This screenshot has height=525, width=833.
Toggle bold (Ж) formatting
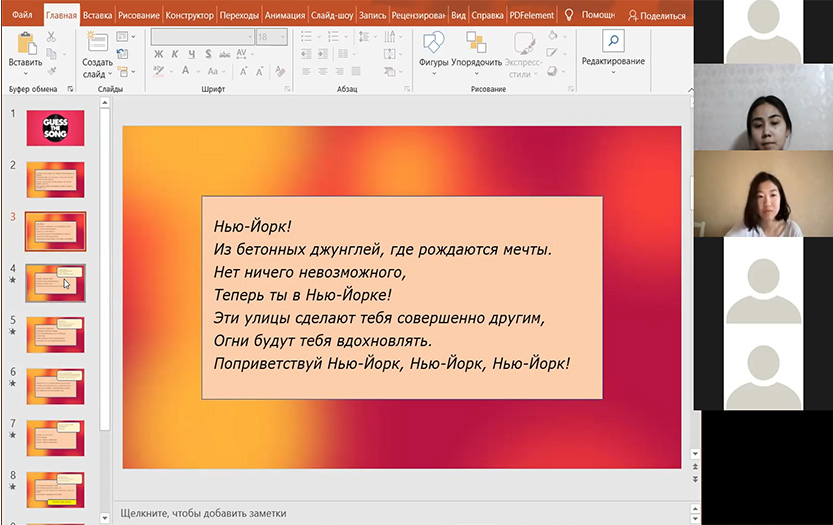tap(158, 54)
